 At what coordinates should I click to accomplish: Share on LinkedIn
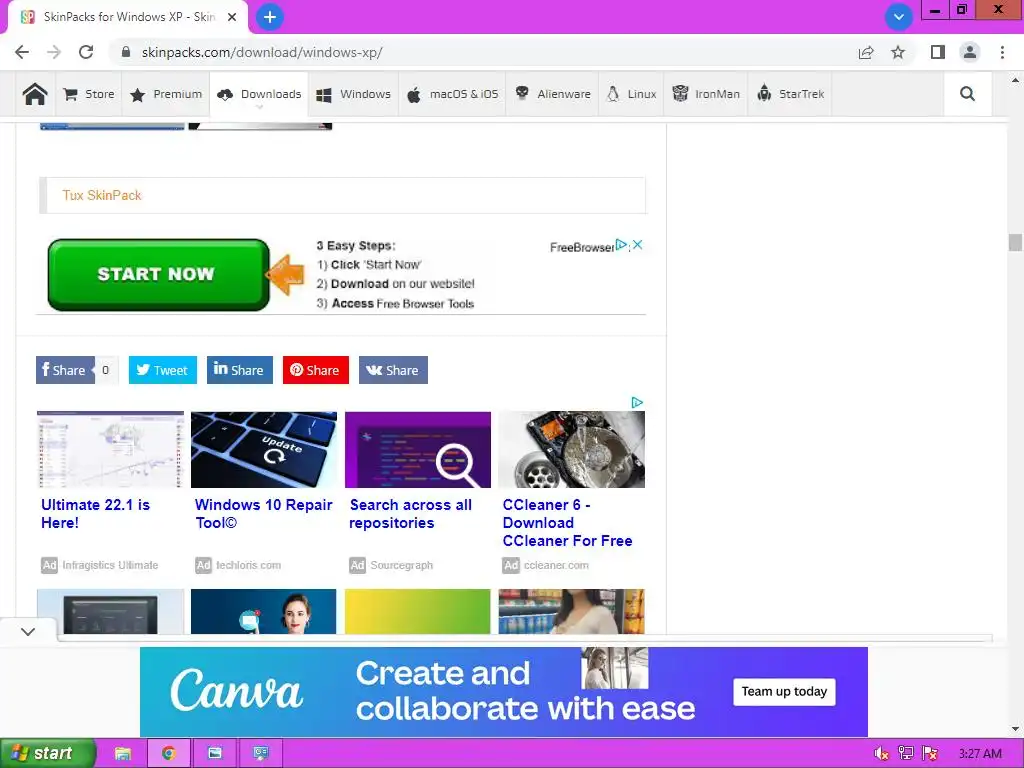pyautogui.click(x=240, y=370)
